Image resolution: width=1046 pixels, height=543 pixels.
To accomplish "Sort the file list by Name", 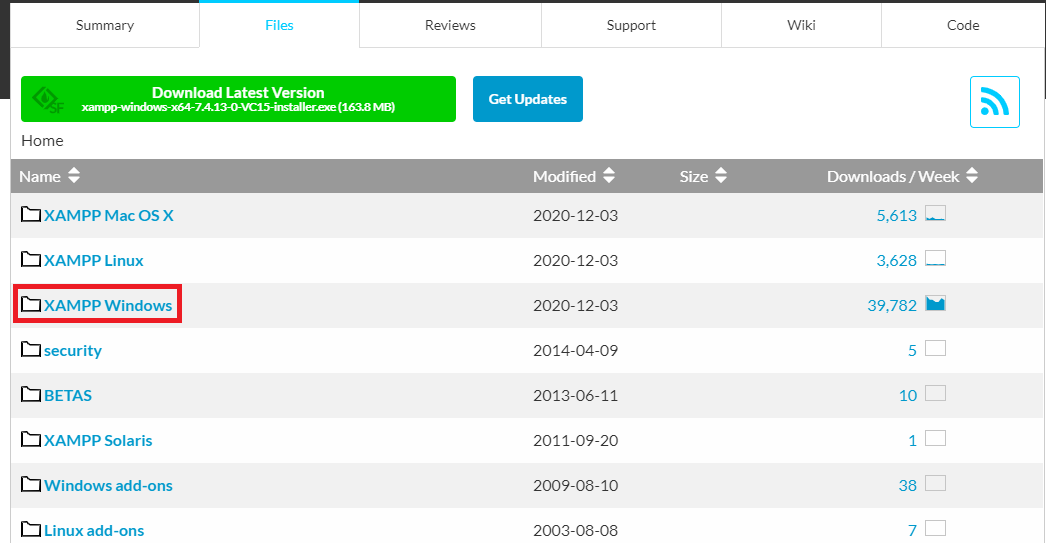I will coord(49,176).
